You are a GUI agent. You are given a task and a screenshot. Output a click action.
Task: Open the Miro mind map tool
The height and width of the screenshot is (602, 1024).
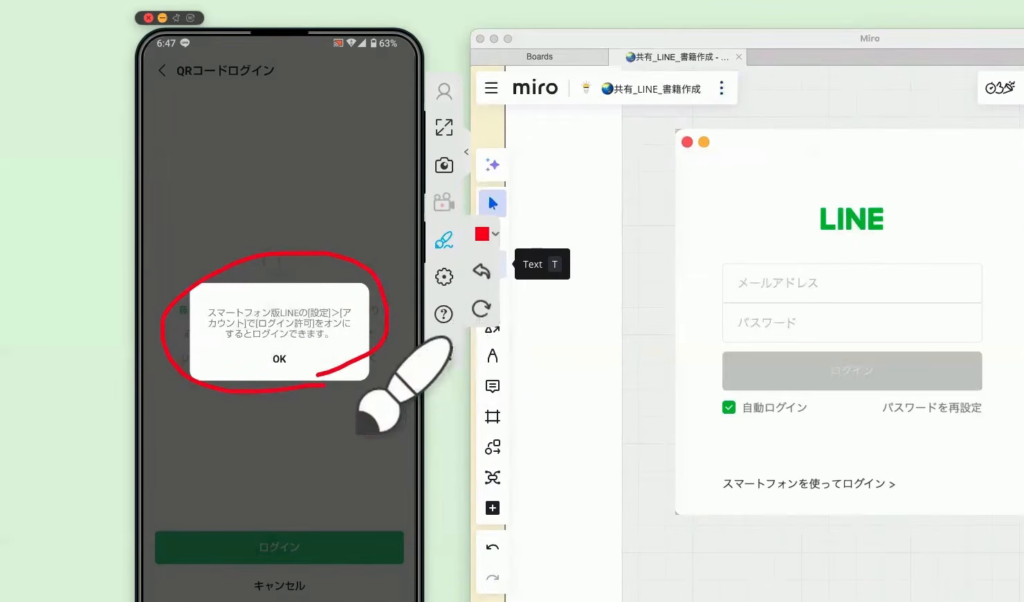(x=492, y=477)
